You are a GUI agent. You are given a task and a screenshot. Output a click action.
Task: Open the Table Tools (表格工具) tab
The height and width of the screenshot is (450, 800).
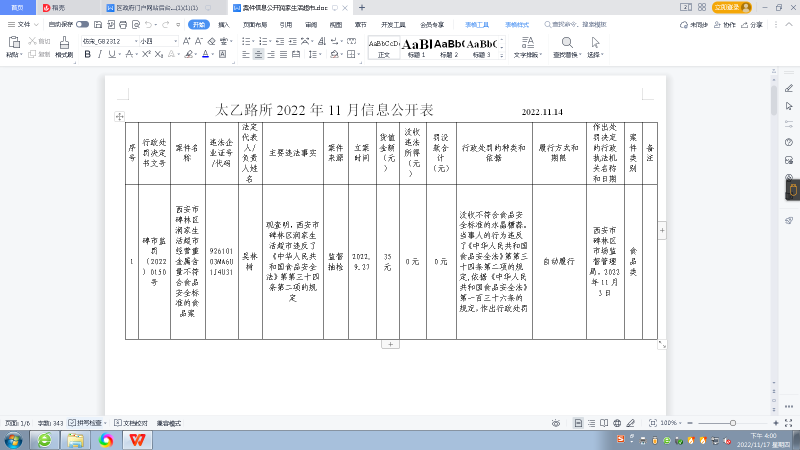[477, 24]
